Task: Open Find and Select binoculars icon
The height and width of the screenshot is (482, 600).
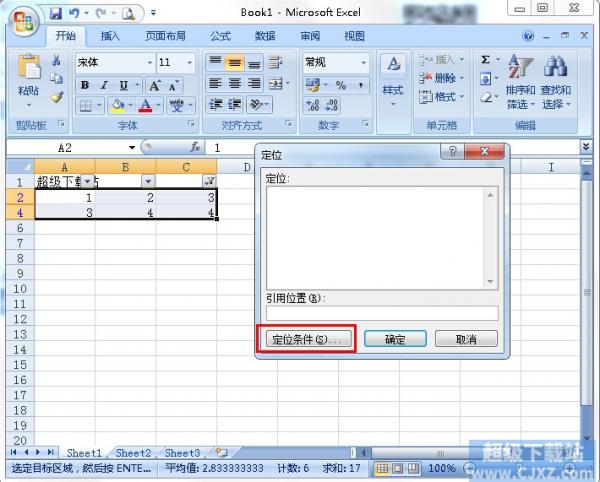Action: tap(555, 68)
